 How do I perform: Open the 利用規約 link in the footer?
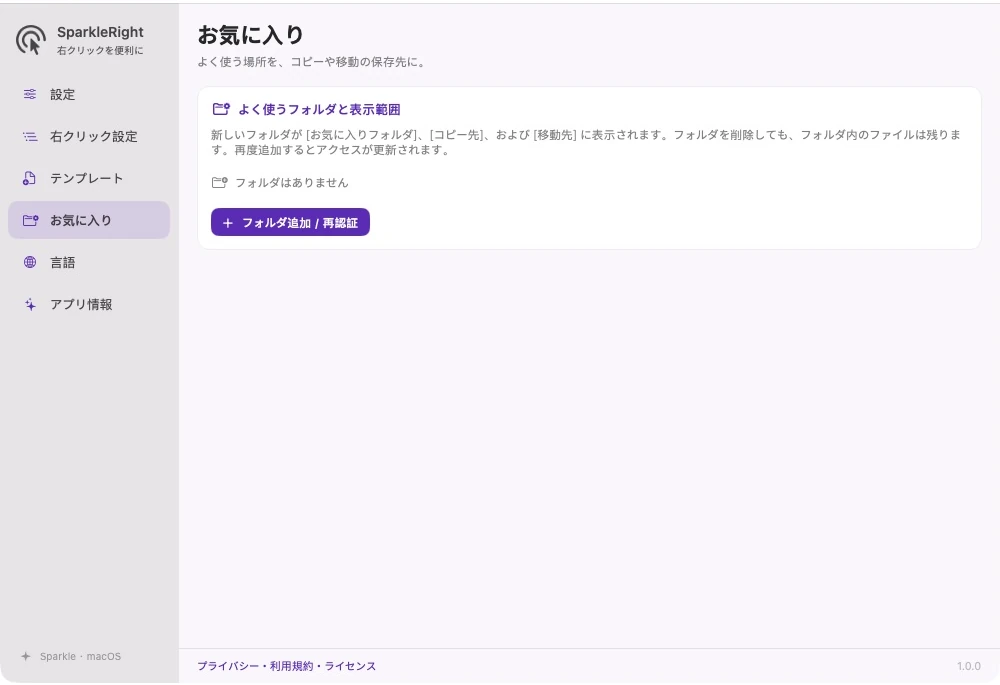pyautogui.click(x=290, y=666)
